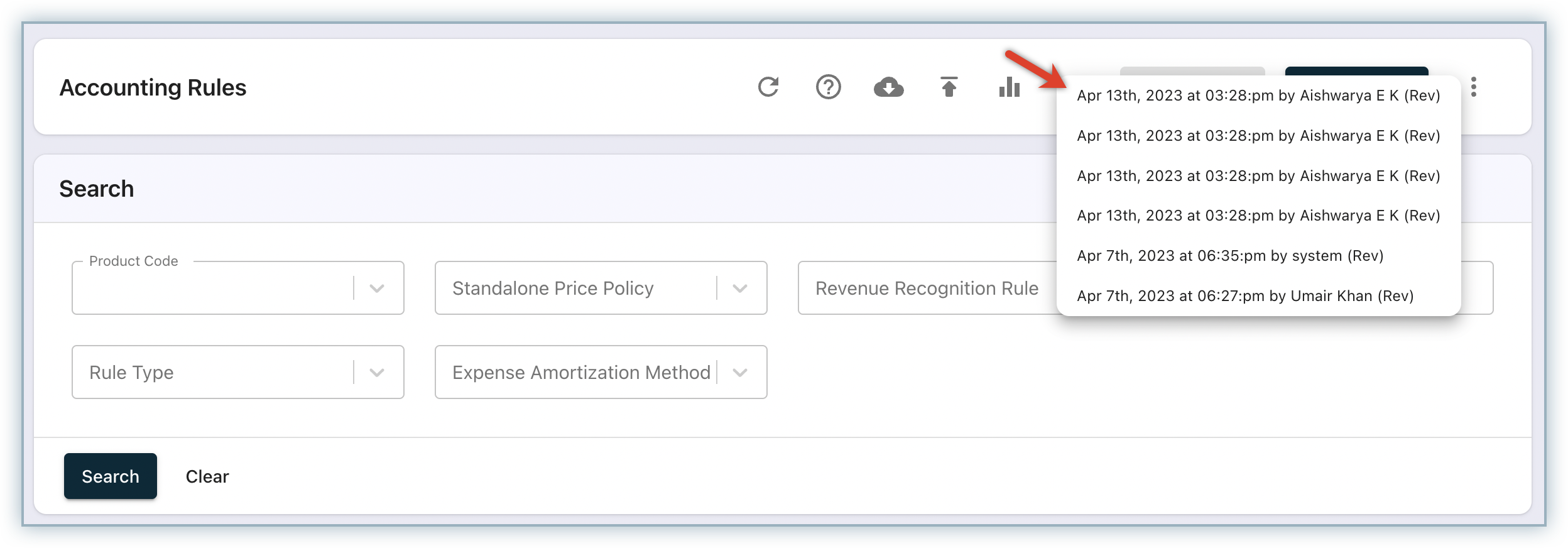Choose Apr 7th entry by Umair Khan

click(x=1244, y=296)
